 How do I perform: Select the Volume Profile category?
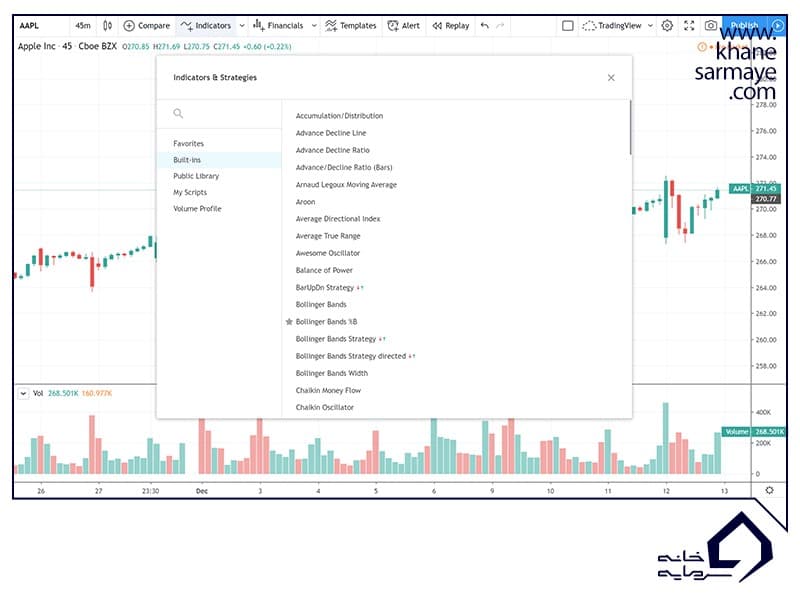pos(219,209)
